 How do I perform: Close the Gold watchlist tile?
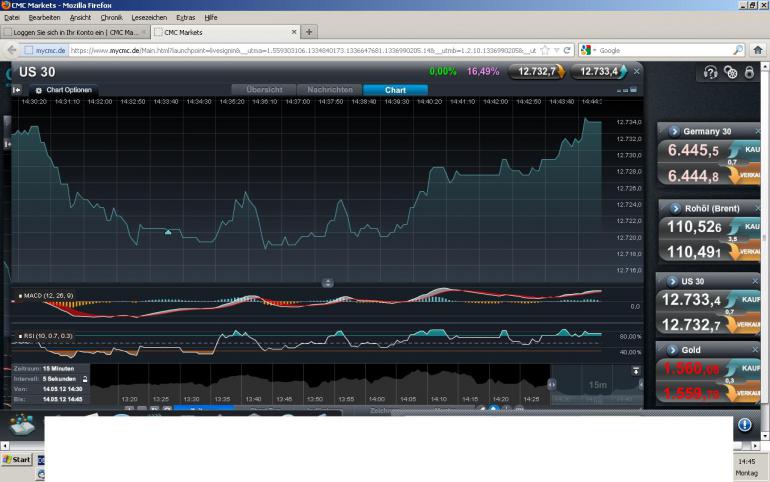tap(755, 350)
